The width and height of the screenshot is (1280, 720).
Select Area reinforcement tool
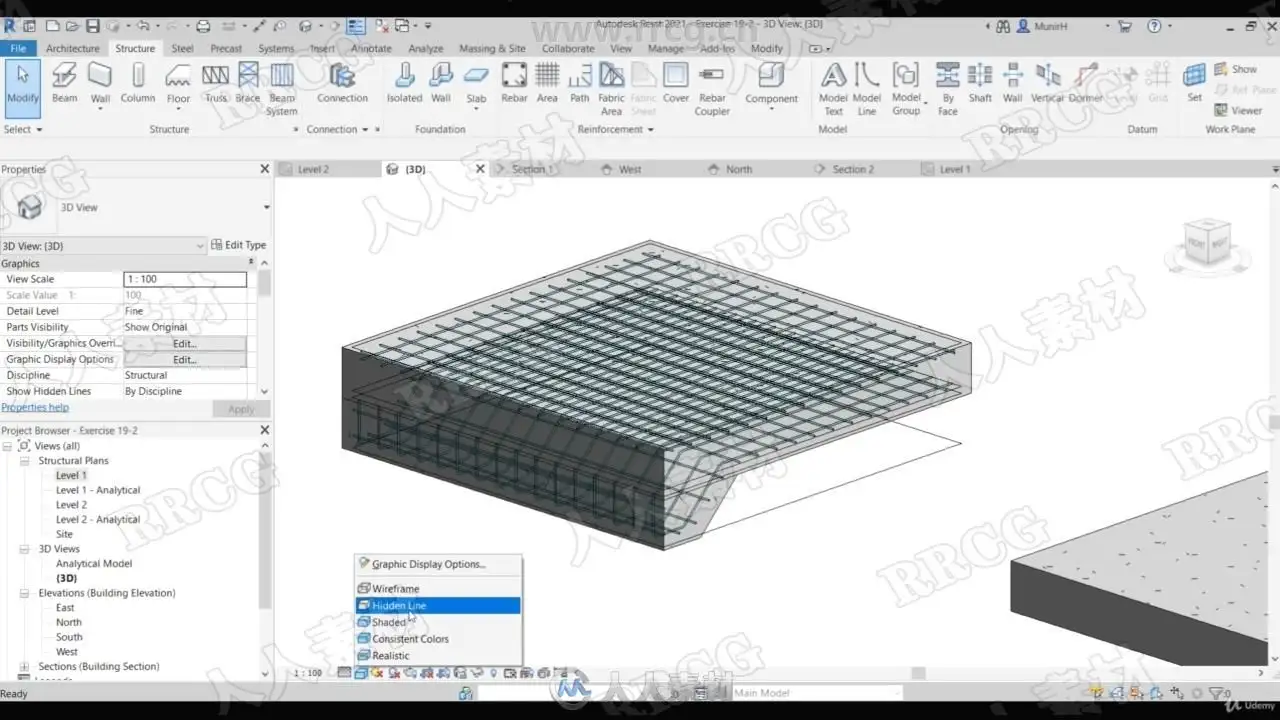click(x=547, y=82)
